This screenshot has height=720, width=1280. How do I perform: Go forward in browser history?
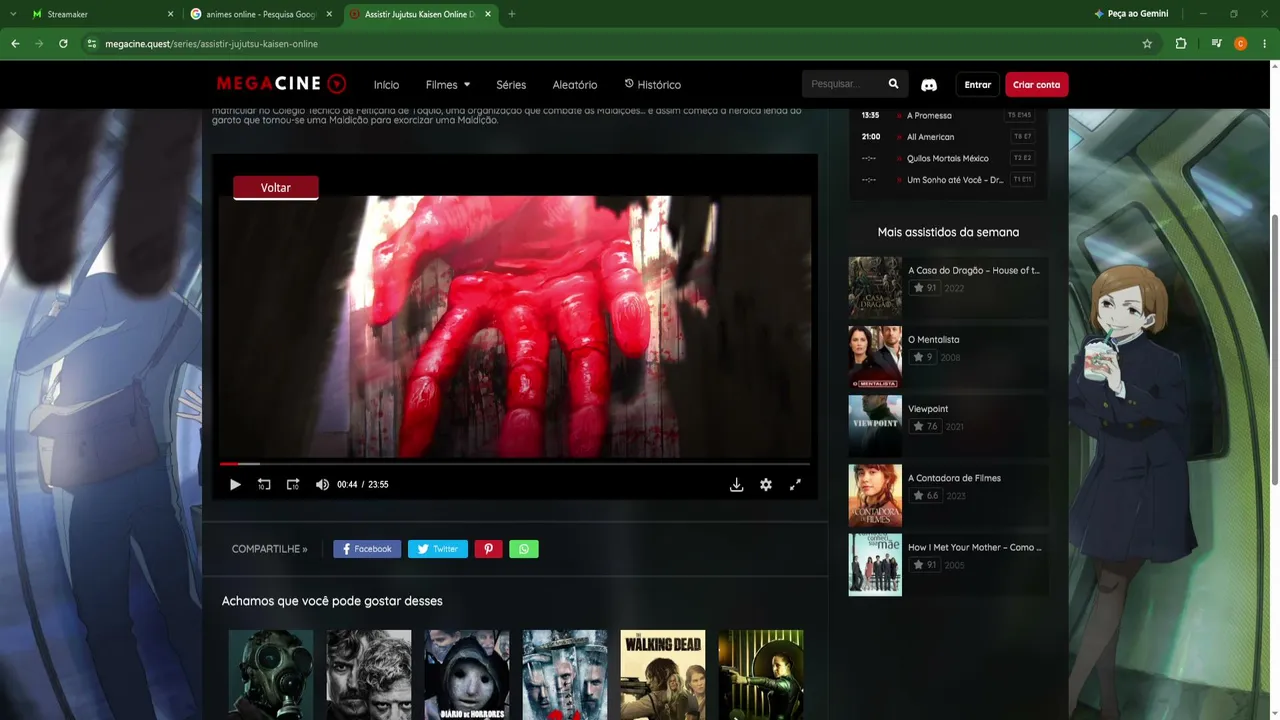pos(39,44)
